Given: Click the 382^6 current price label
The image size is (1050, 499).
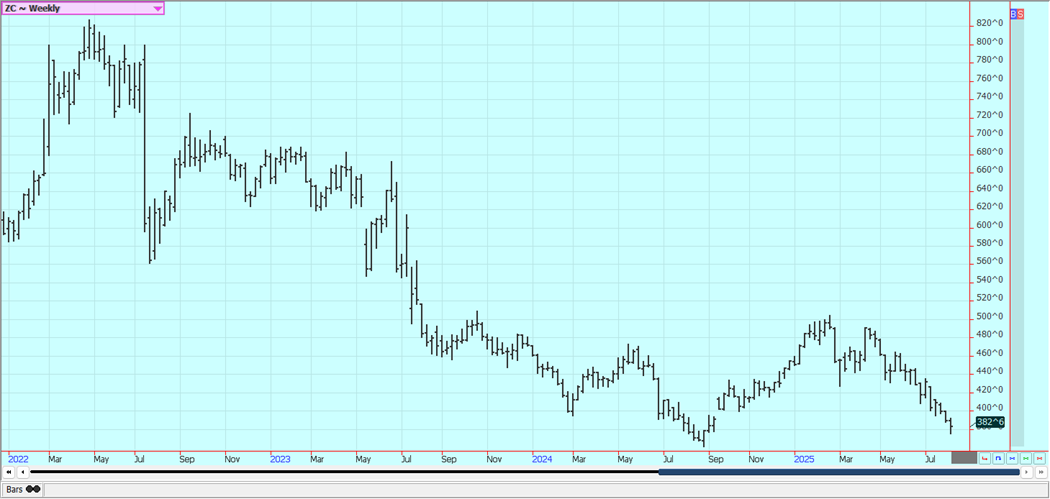Looking at the screenshot, I should point(990,422).
